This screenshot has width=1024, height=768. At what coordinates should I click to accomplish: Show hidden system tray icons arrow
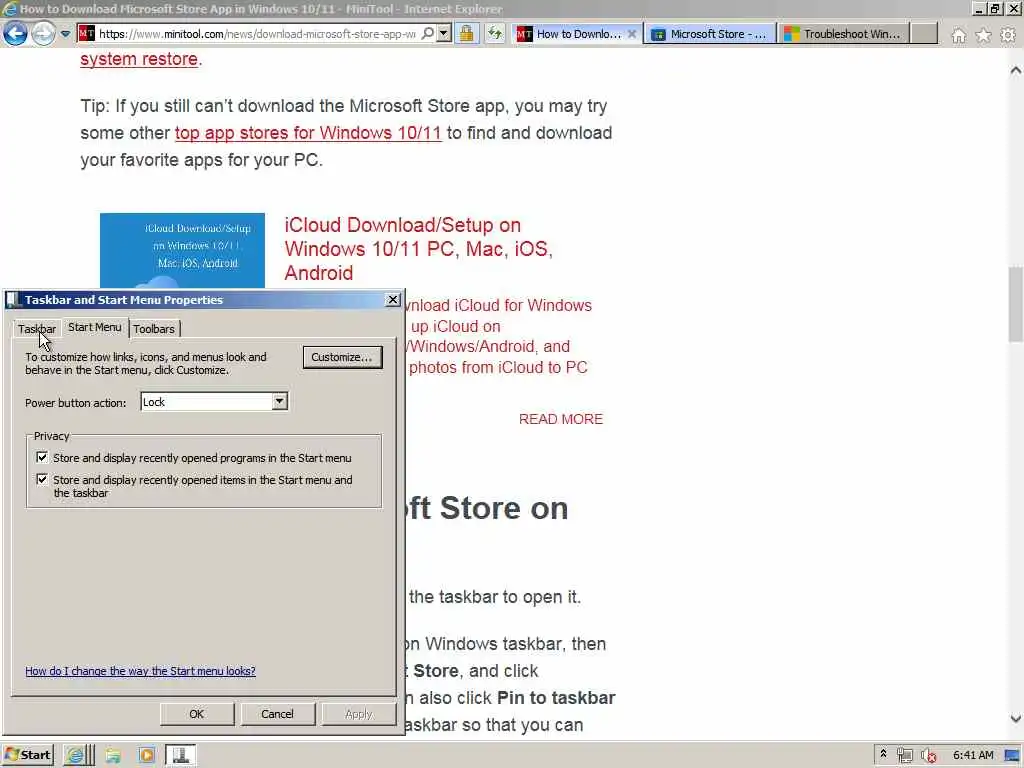click(x=884, y=754)
